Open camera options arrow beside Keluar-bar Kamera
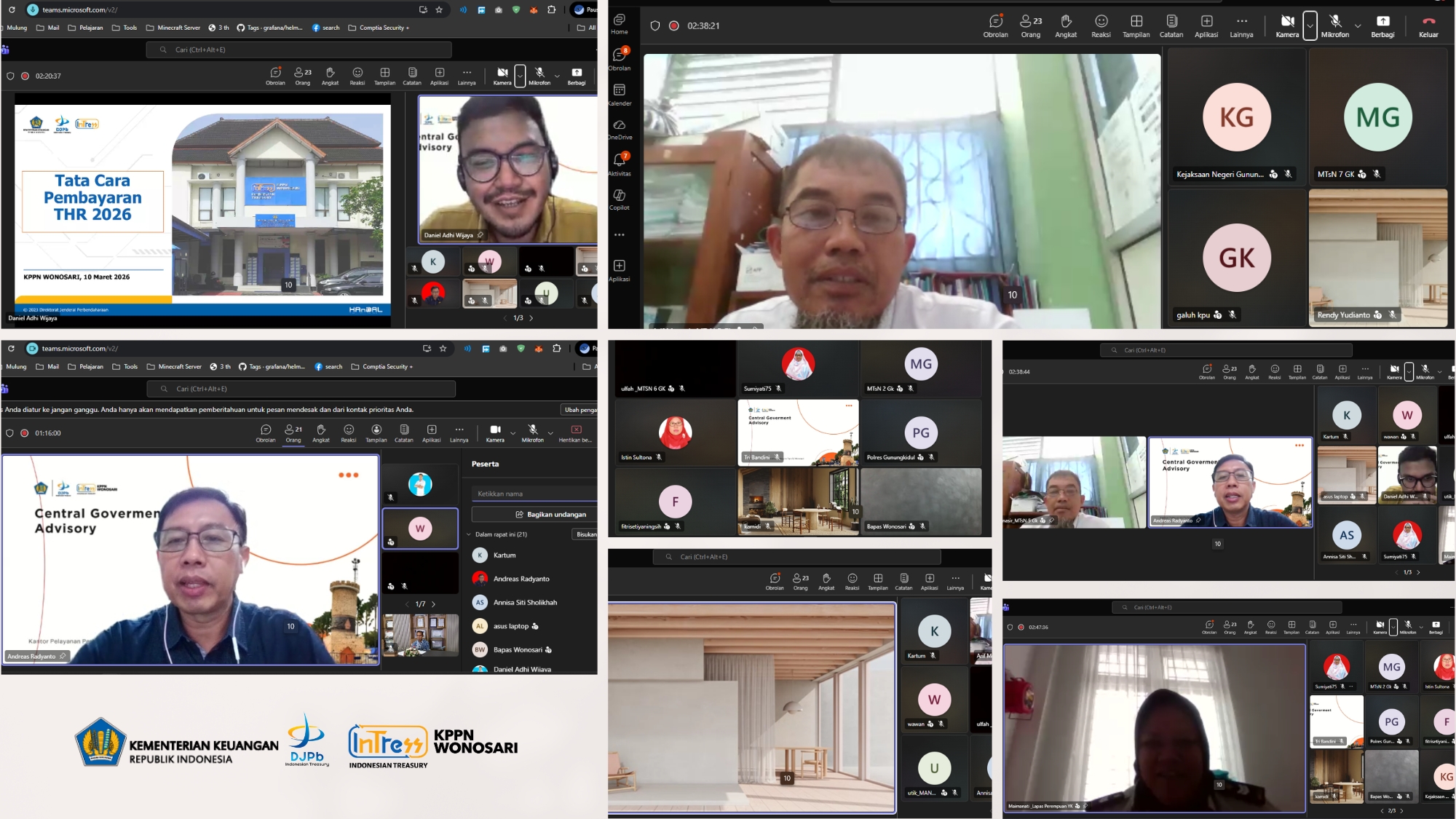This screenshot has height=819, width=1456. tap(1310, 25)
